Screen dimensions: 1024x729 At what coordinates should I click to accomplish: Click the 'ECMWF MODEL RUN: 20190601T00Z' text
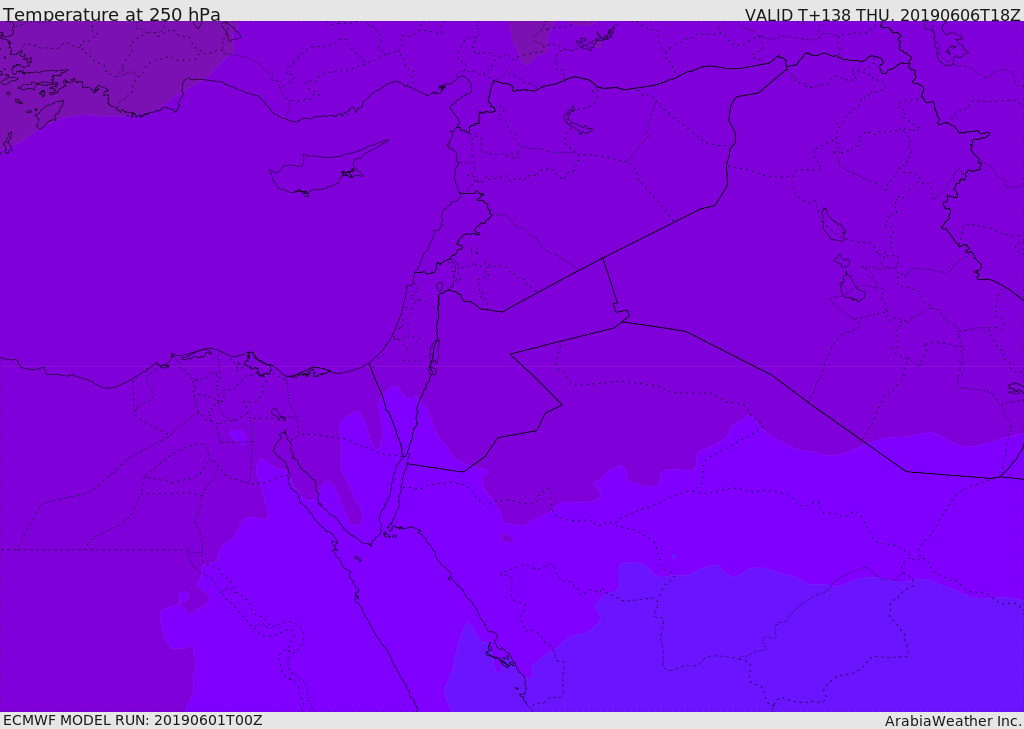pos(133,720)
